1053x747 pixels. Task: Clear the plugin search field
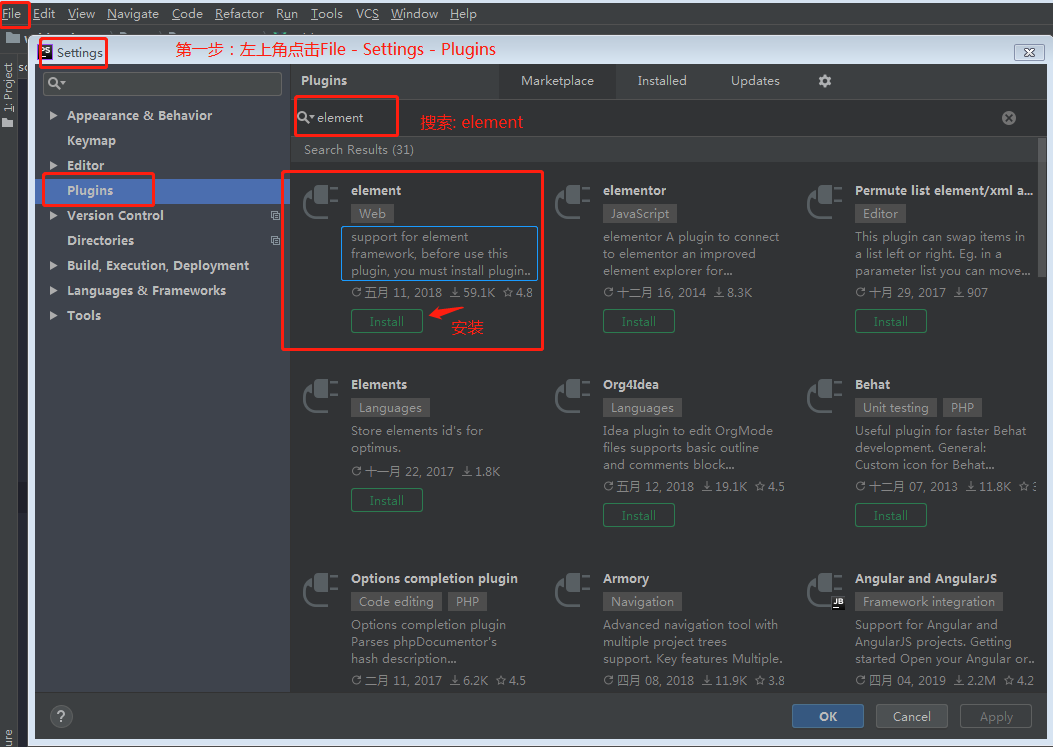[x=1009, y=118]
